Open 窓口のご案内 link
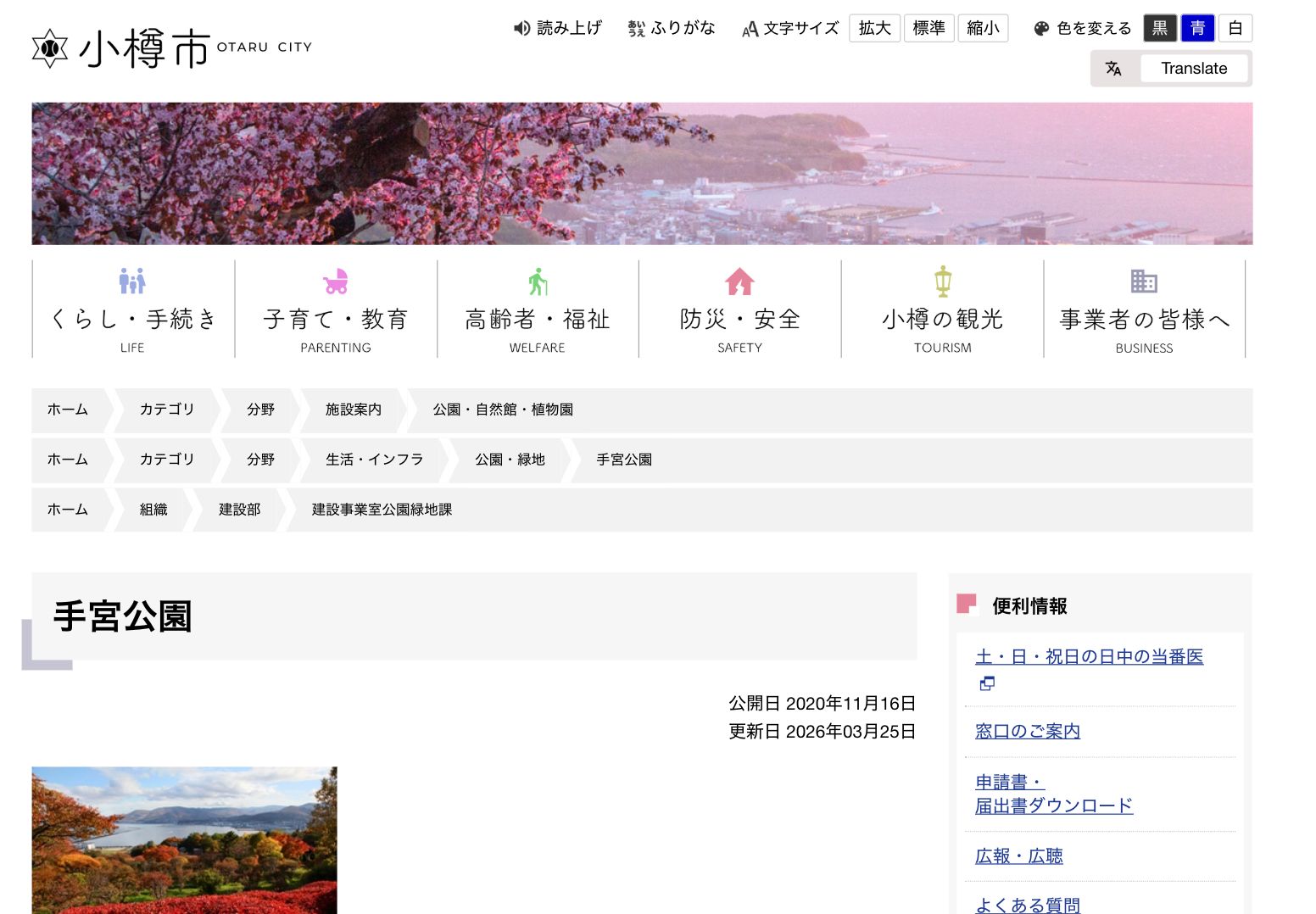The width and height of the screenshot is (1316, 914). pos(1028,731)
